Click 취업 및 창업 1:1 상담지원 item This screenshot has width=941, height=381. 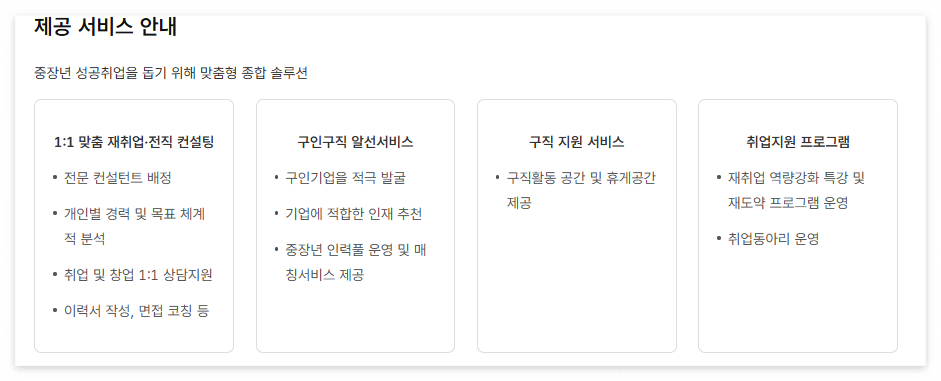tap(138, 275)
